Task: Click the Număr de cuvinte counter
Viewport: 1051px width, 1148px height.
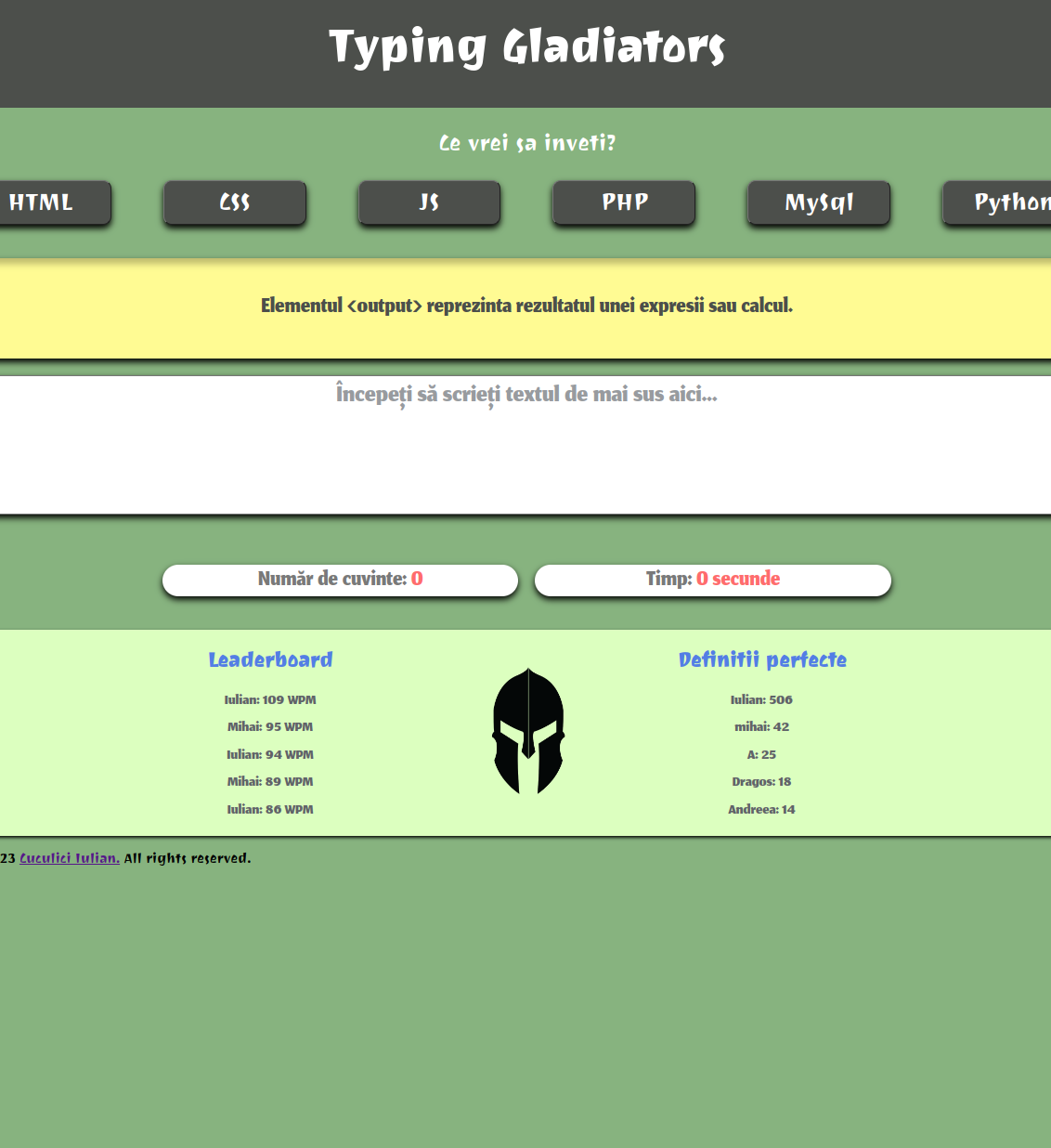Action: 340,580
